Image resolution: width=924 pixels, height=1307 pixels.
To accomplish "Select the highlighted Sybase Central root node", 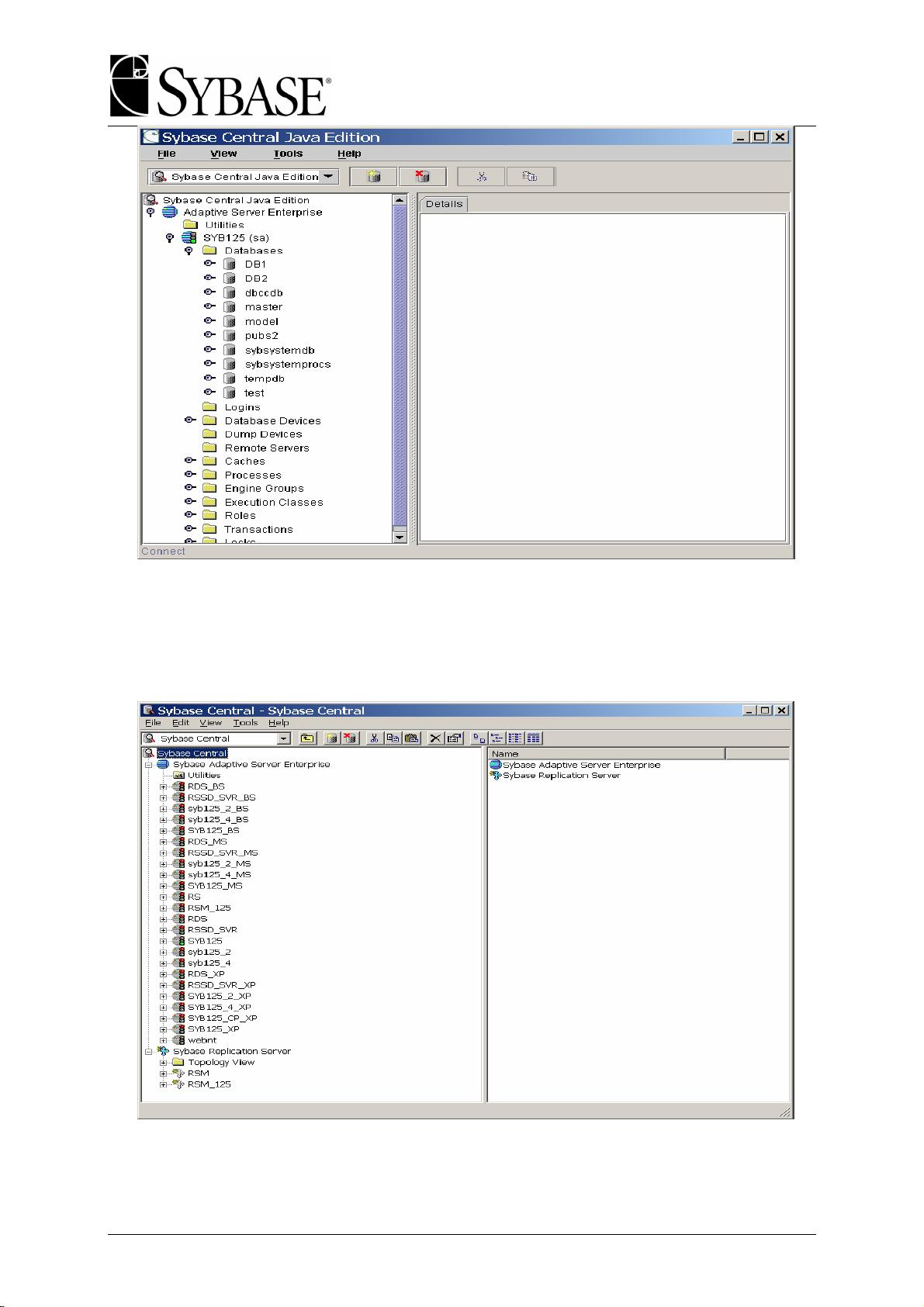I will (x=192, y=753).
